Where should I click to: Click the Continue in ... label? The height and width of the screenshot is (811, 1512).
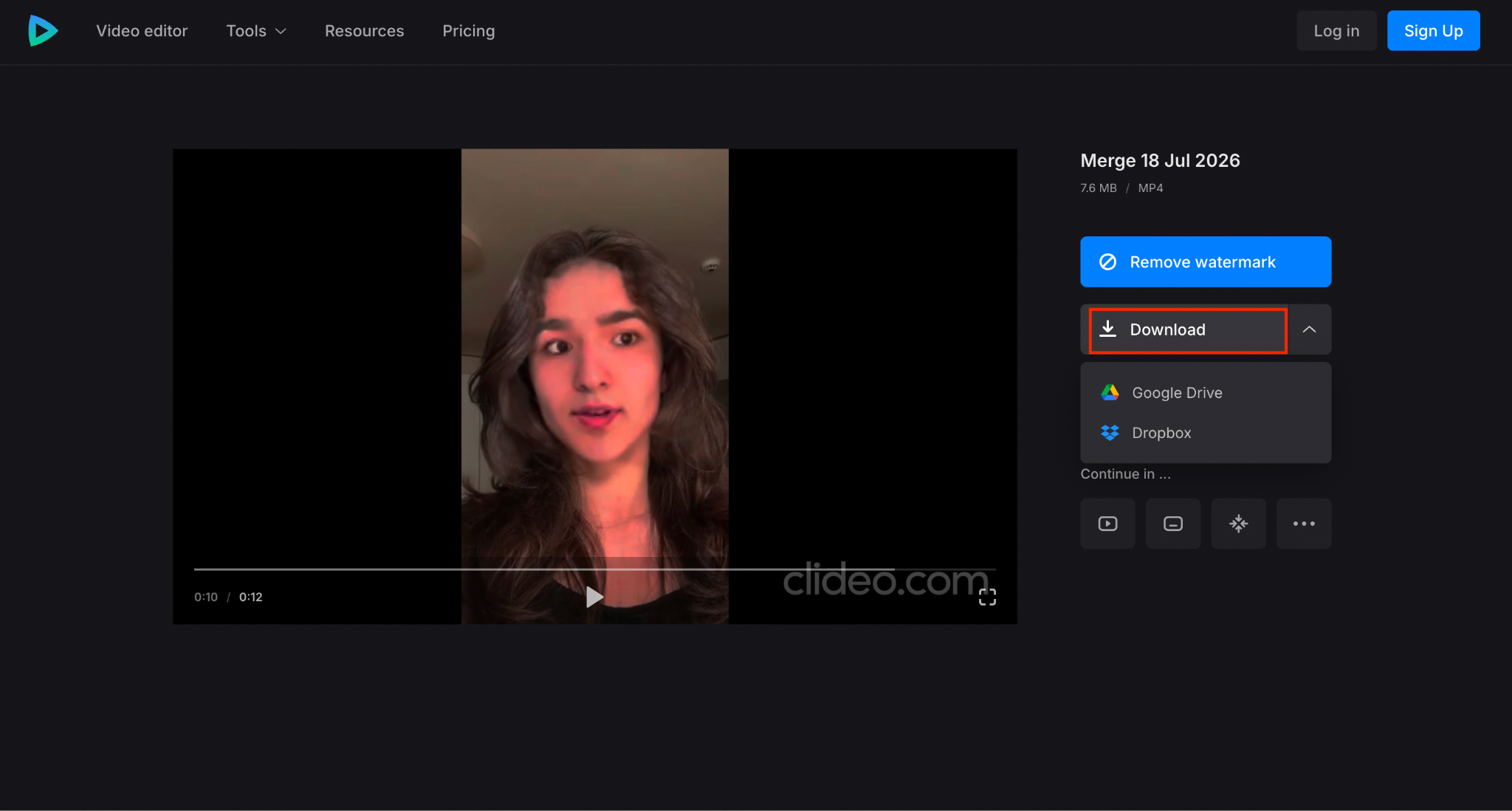point(1125,474)
